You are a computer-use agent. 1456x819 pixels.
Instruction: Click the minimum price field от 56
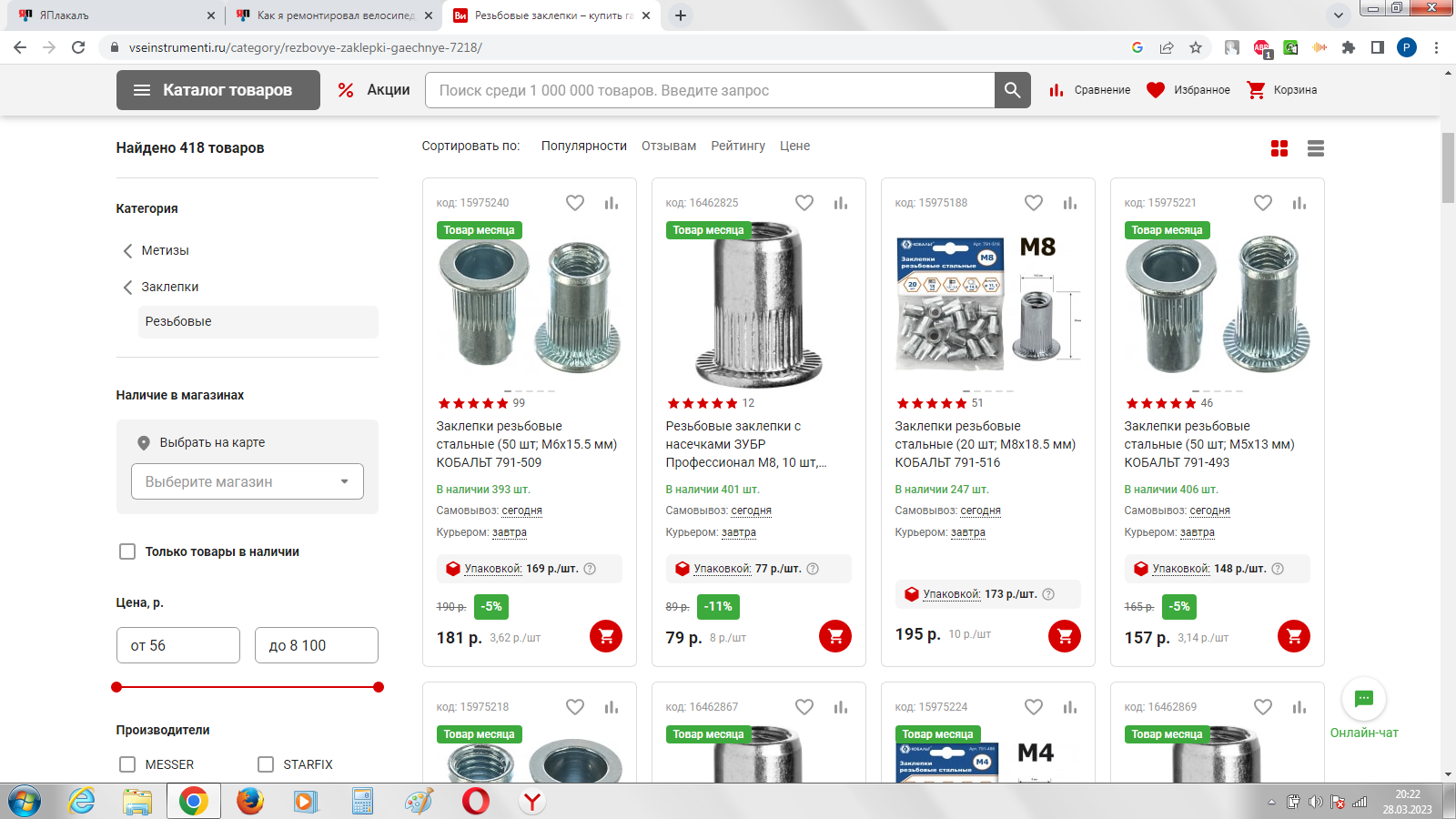pyautogui.click(x=178, y=645)
